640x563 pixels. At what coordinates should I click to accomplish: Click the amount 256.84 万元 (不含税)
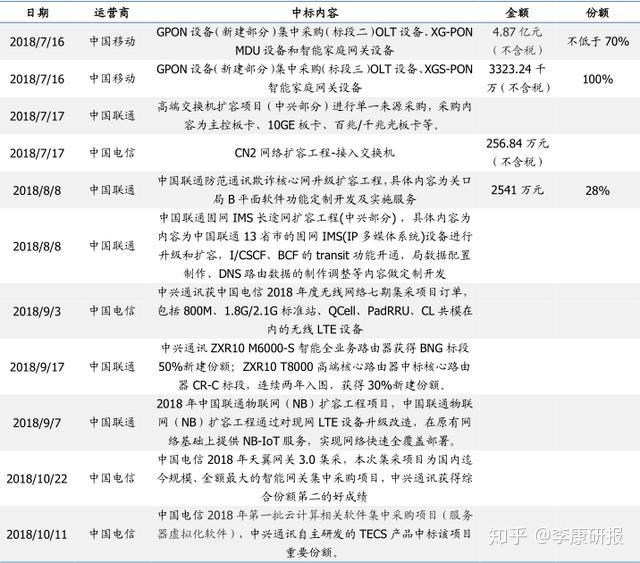pyautogui.click(x=517, y=153)
